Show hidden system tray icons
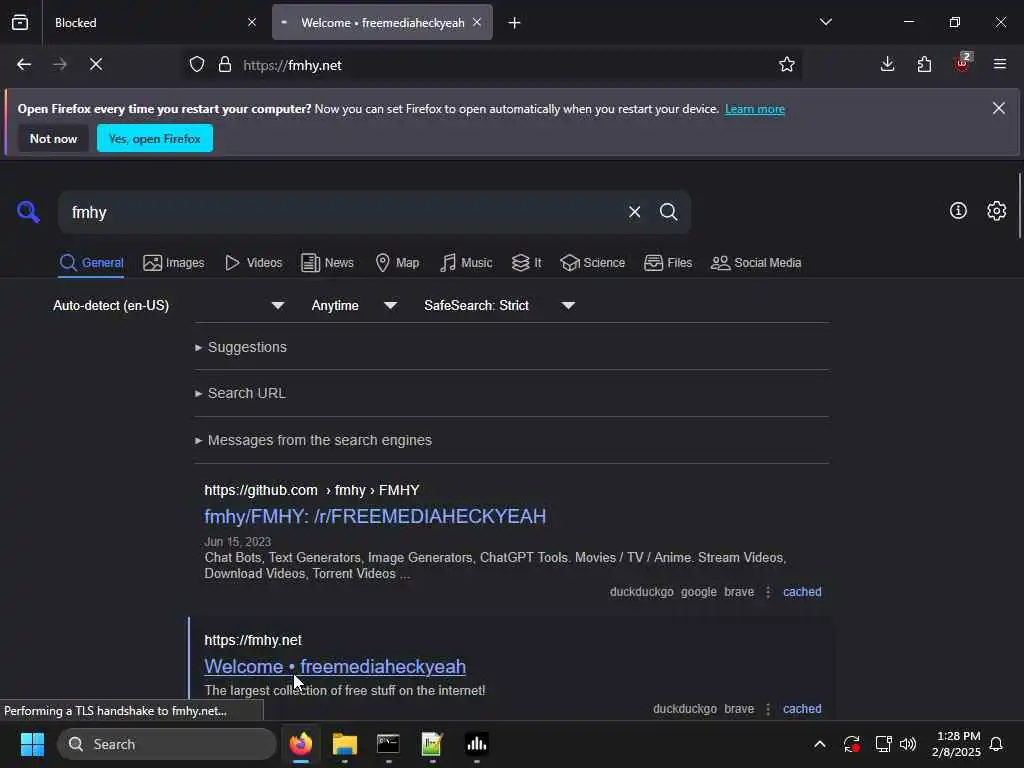 coord(819,744)
